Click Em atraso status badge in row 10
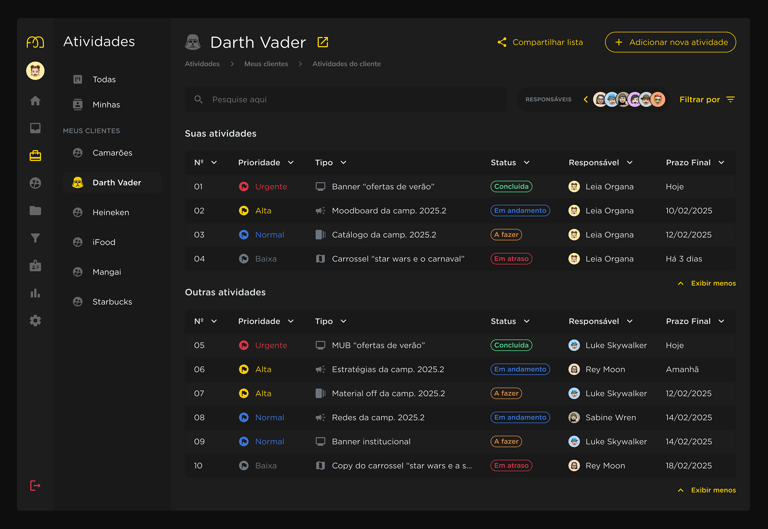Image resolution: width=768 pixels, height=529 pixels. pyautogui.click(x=511, y=466)
